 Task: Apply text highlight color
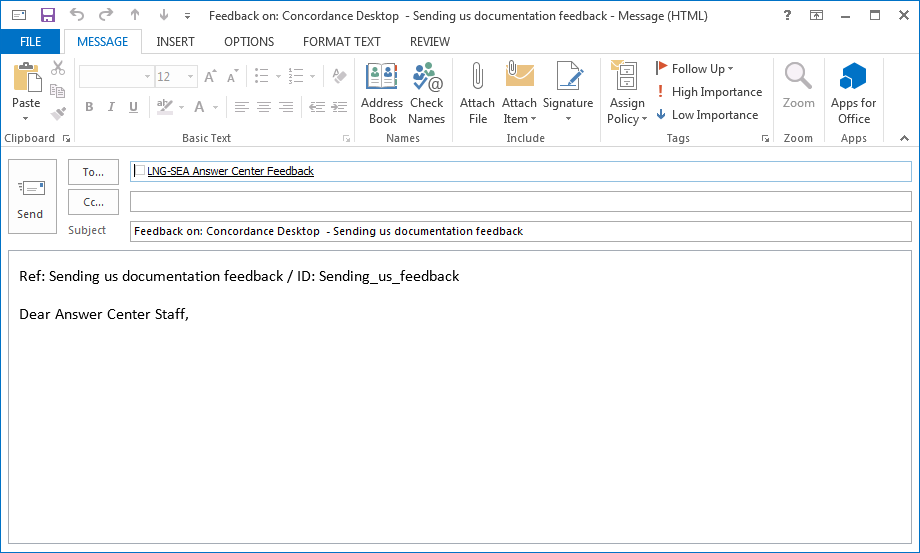pyautogui.click(x=165, y=107)
